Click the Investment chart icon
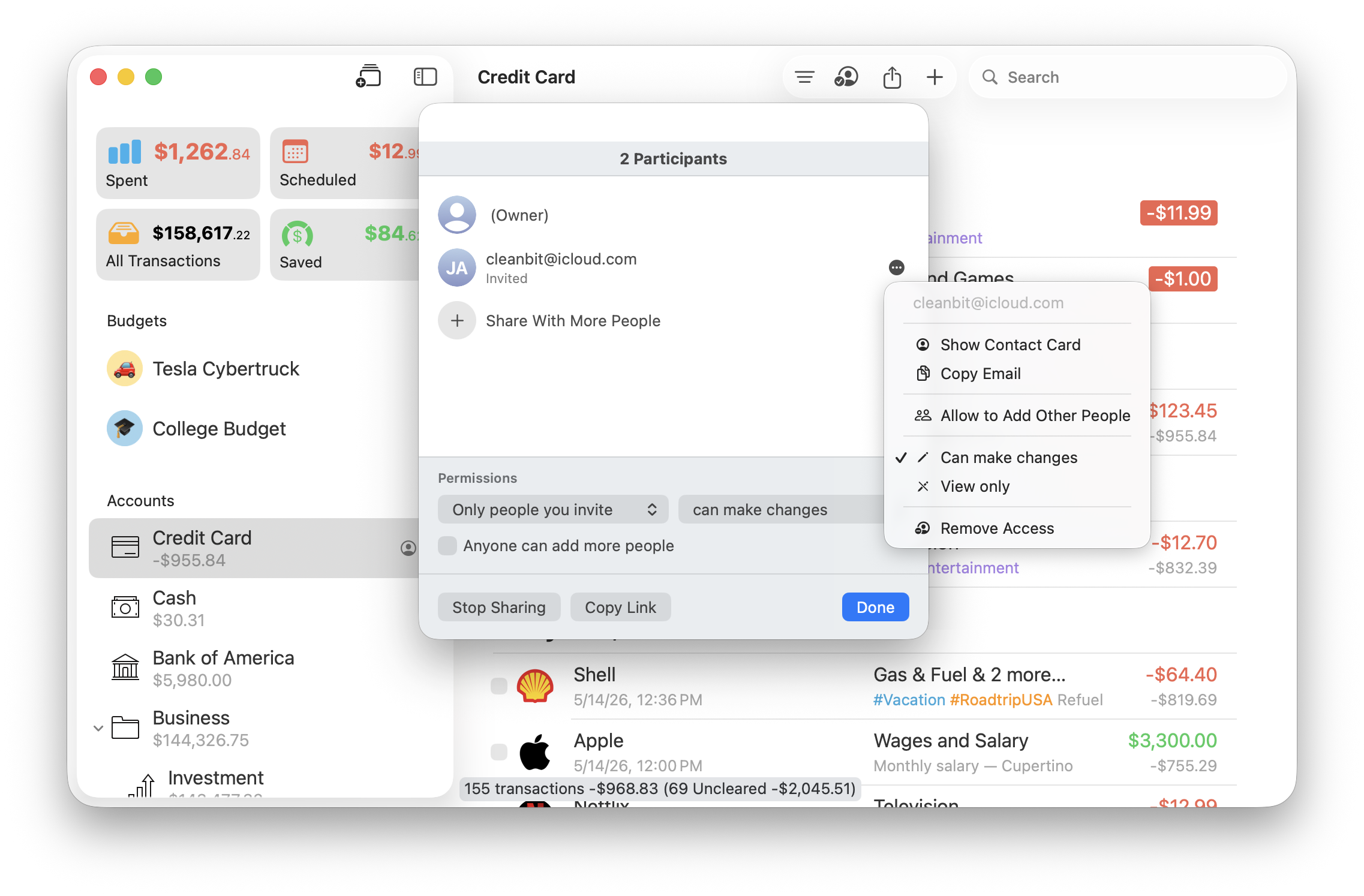The height and width of the screenshot is (896, 1364). (142, 784)
